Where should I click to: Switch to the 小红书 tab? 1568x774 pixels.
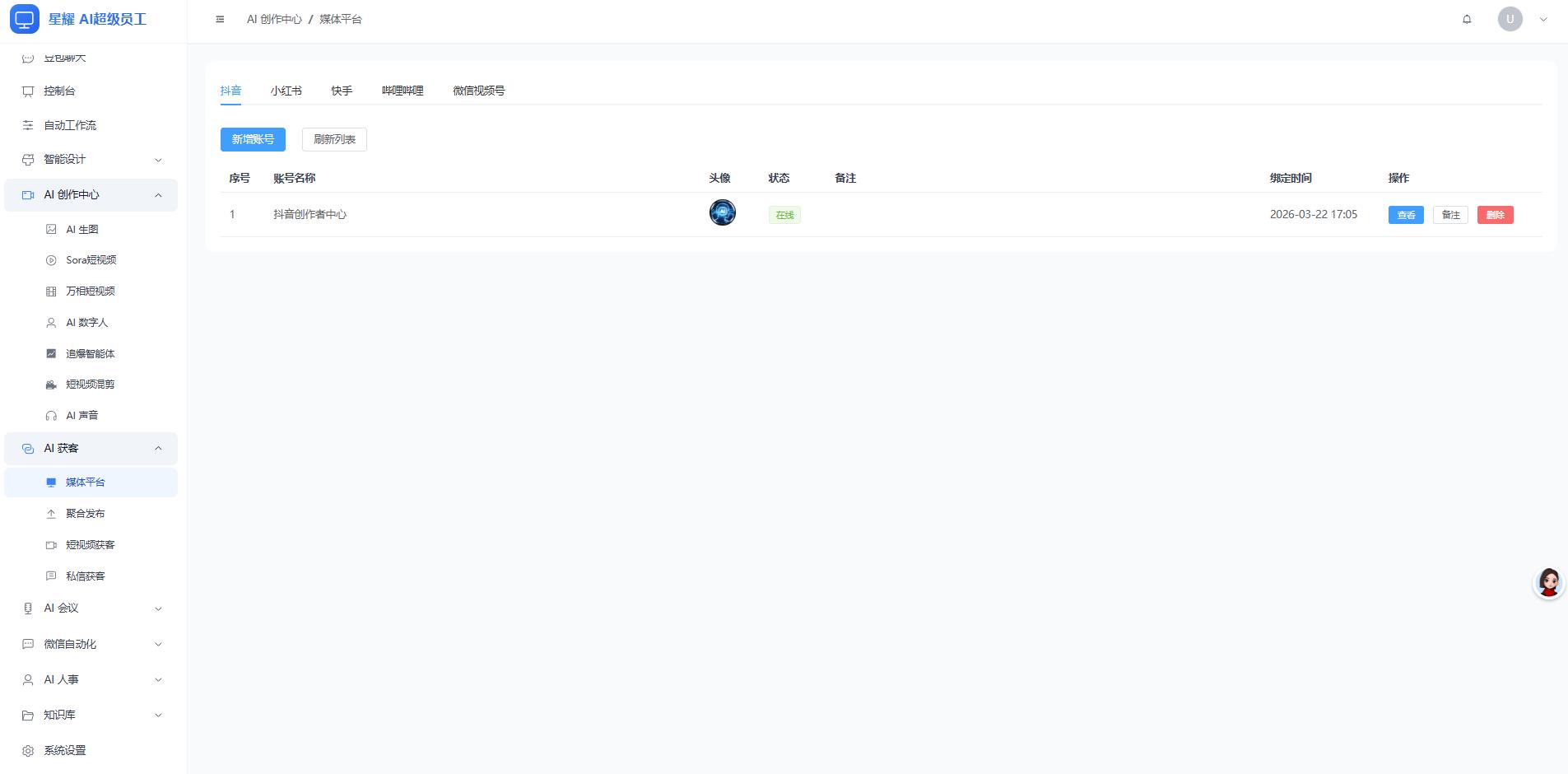286,91
